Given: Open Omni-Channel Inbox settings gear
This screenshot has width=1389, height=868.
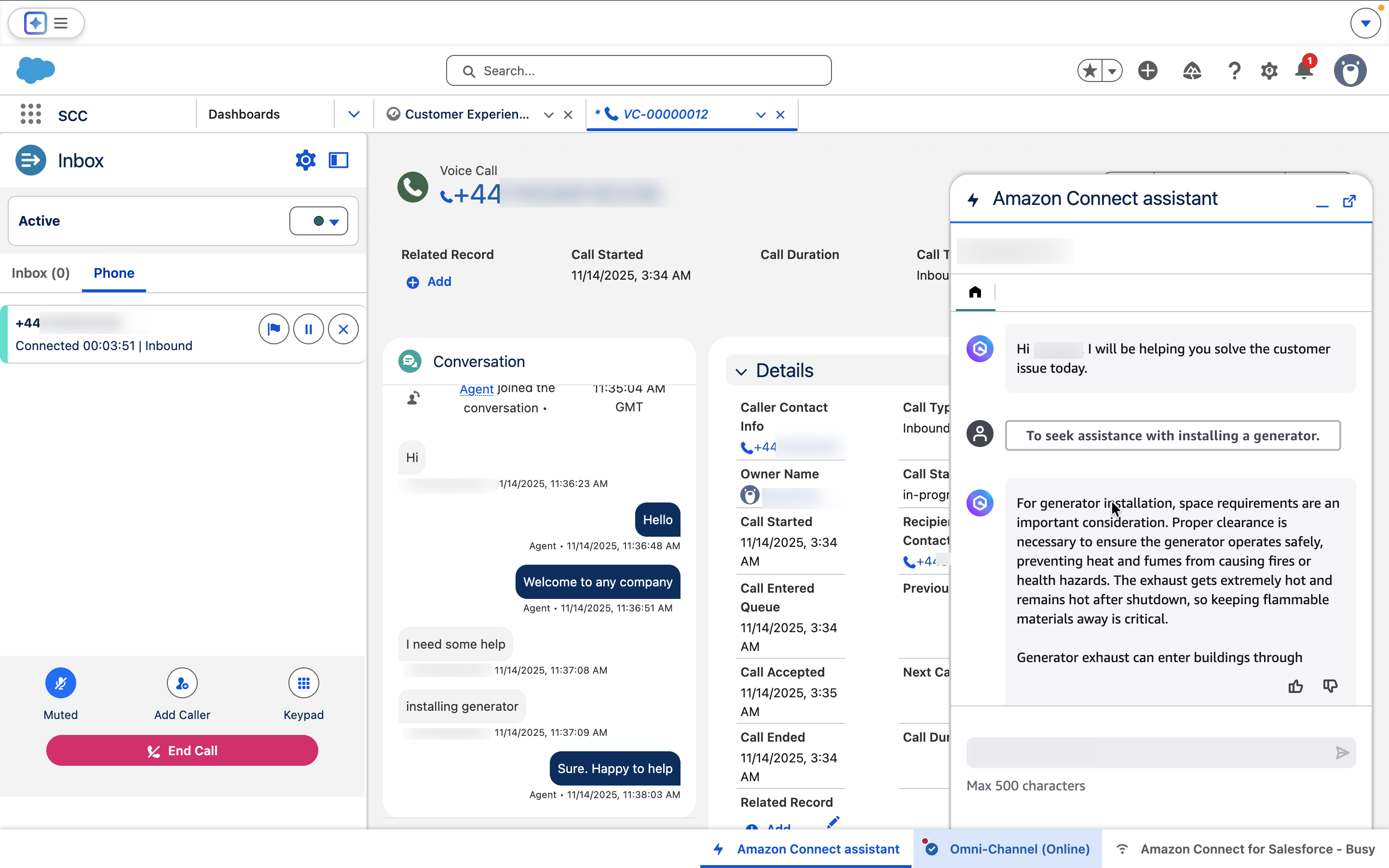Looking at the screenshot, I should coord(305,160).
